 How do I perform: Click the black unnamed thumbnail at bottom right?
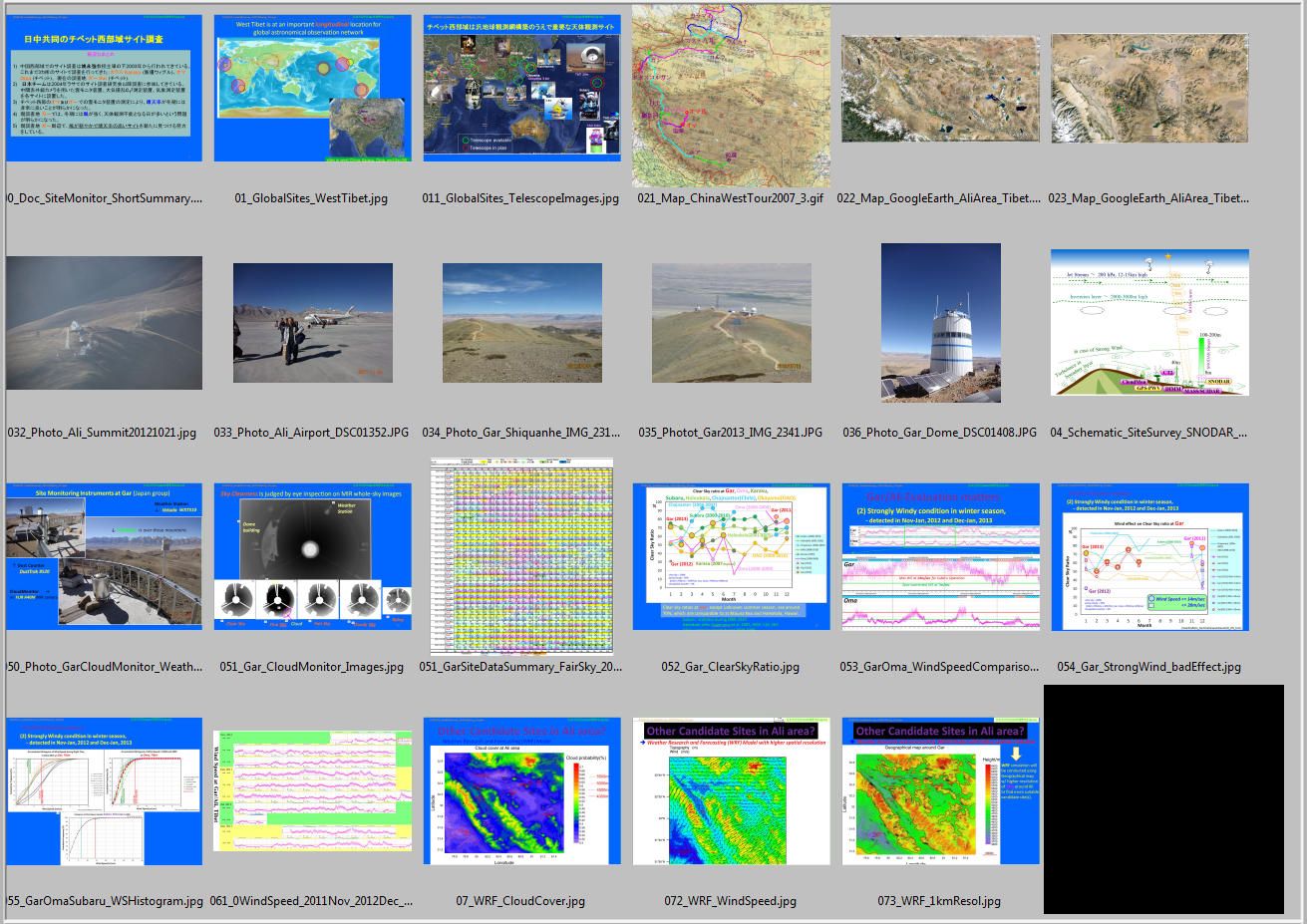coord(1162,797)
